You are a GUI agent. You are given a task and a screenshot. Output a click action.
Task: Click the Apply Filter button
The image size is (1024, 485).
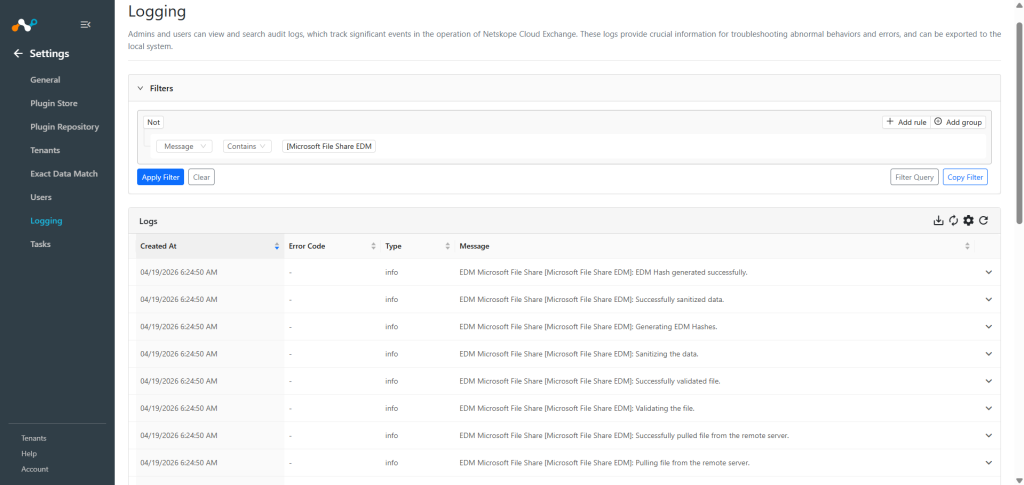pyautogui.click(x=161, y=177)
